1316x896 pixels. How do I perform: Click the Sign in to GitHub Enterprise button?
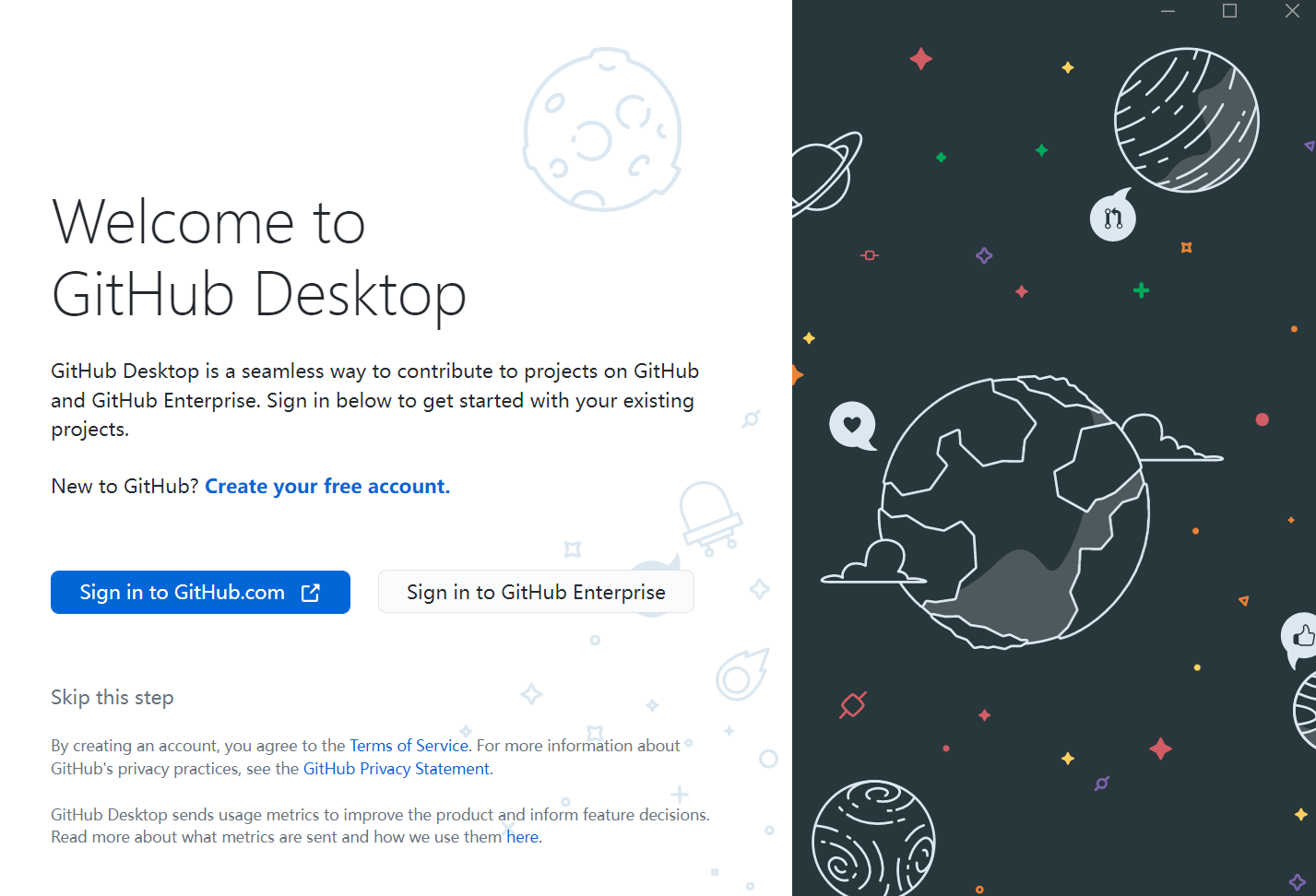click(536, 592)
